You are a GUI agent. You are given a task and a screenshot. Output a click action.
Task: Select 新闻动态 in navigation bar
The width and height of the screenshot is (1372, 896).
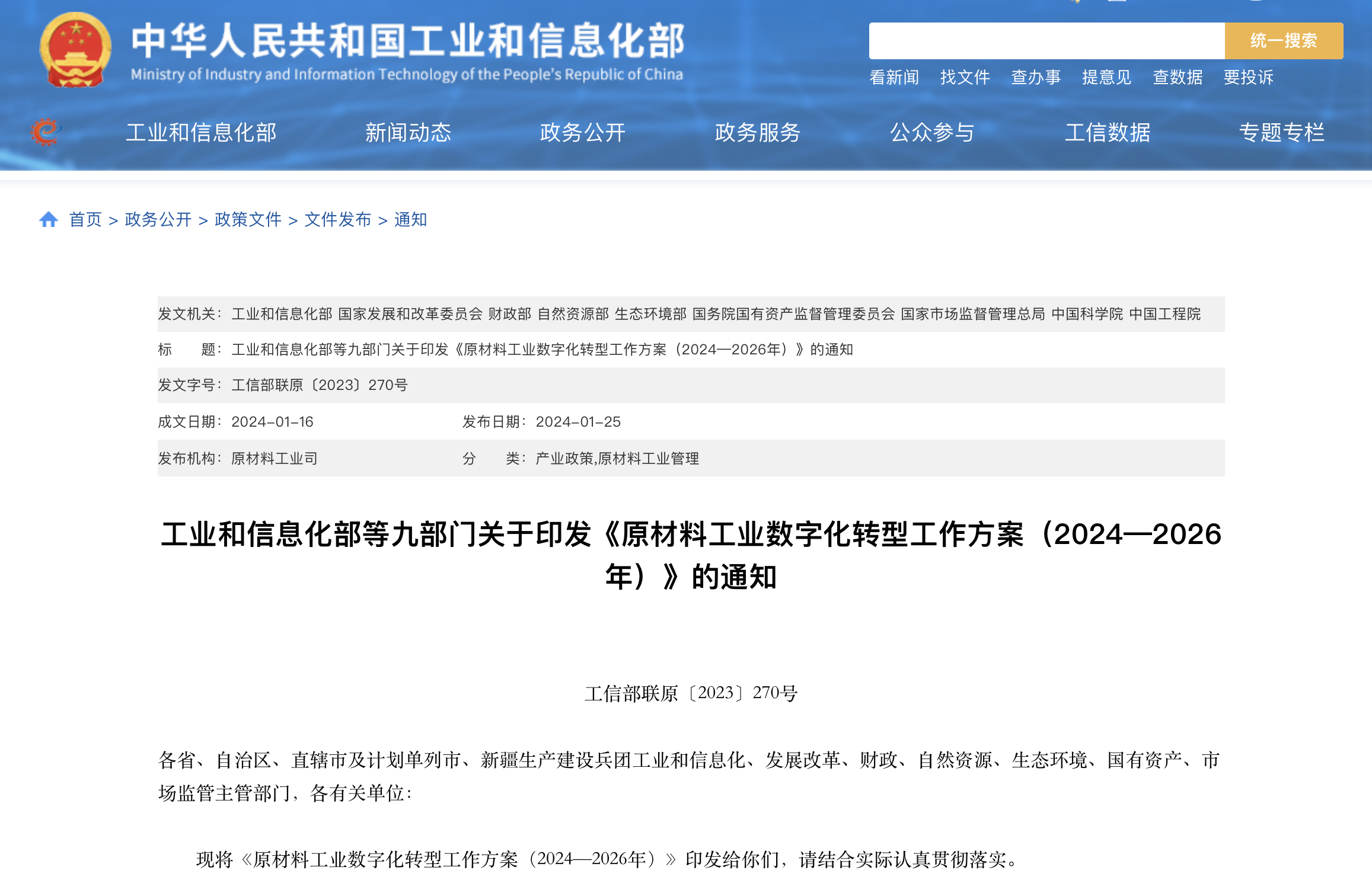pos(408,133)
